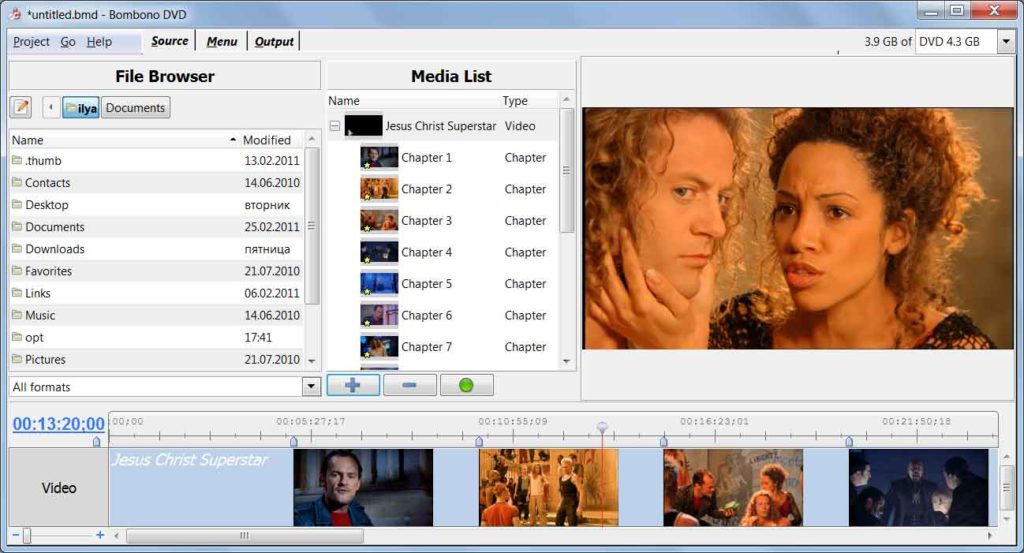Open the file format filter dropdown
Screen dimensions: 1024x553
[312, 387]
